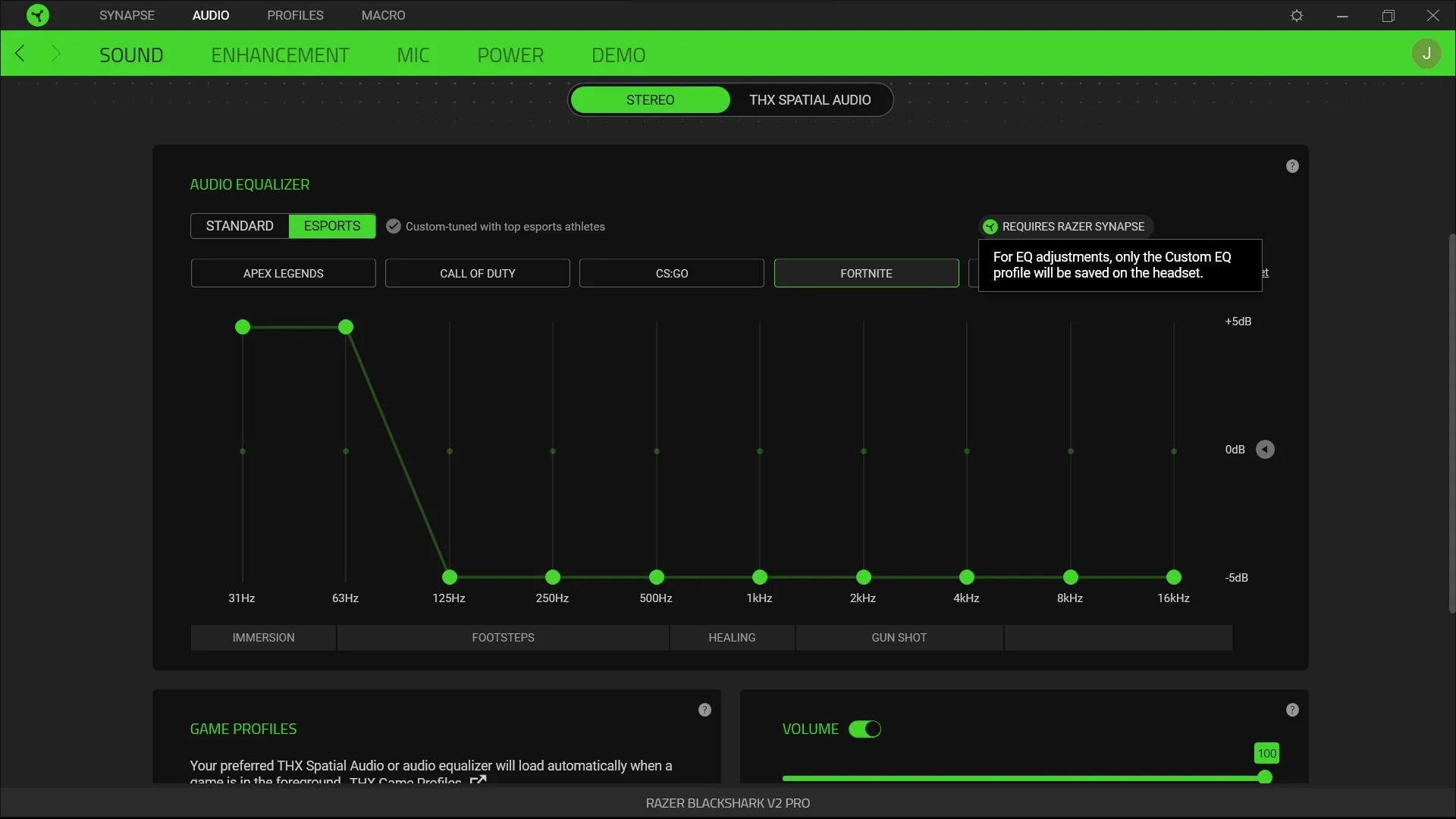
Task: Click the volume slider handle
Action: (1265, 777)
